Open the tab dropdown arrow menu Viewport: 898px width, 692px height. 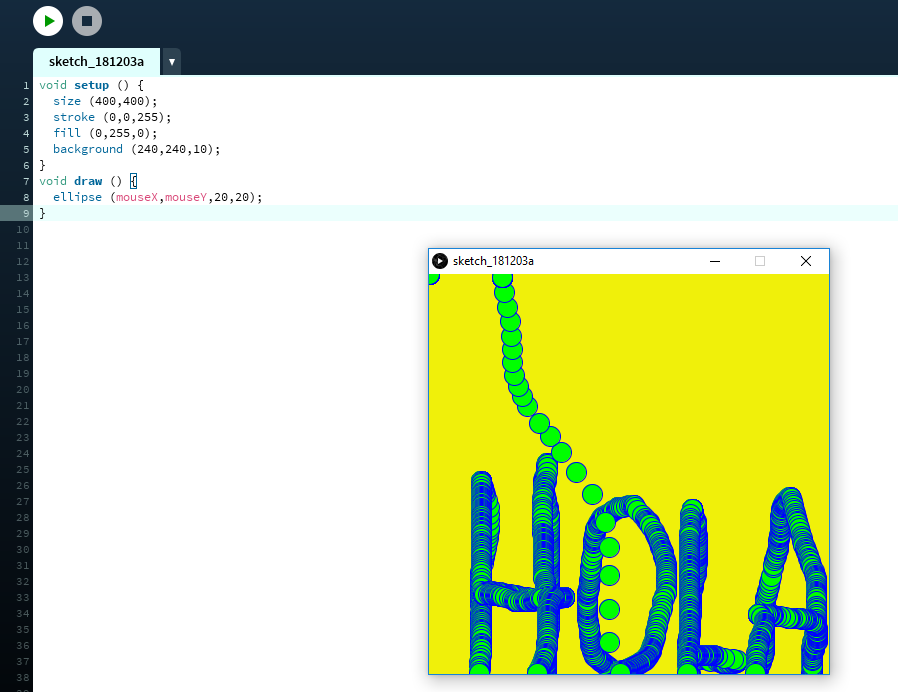[172, 62]
